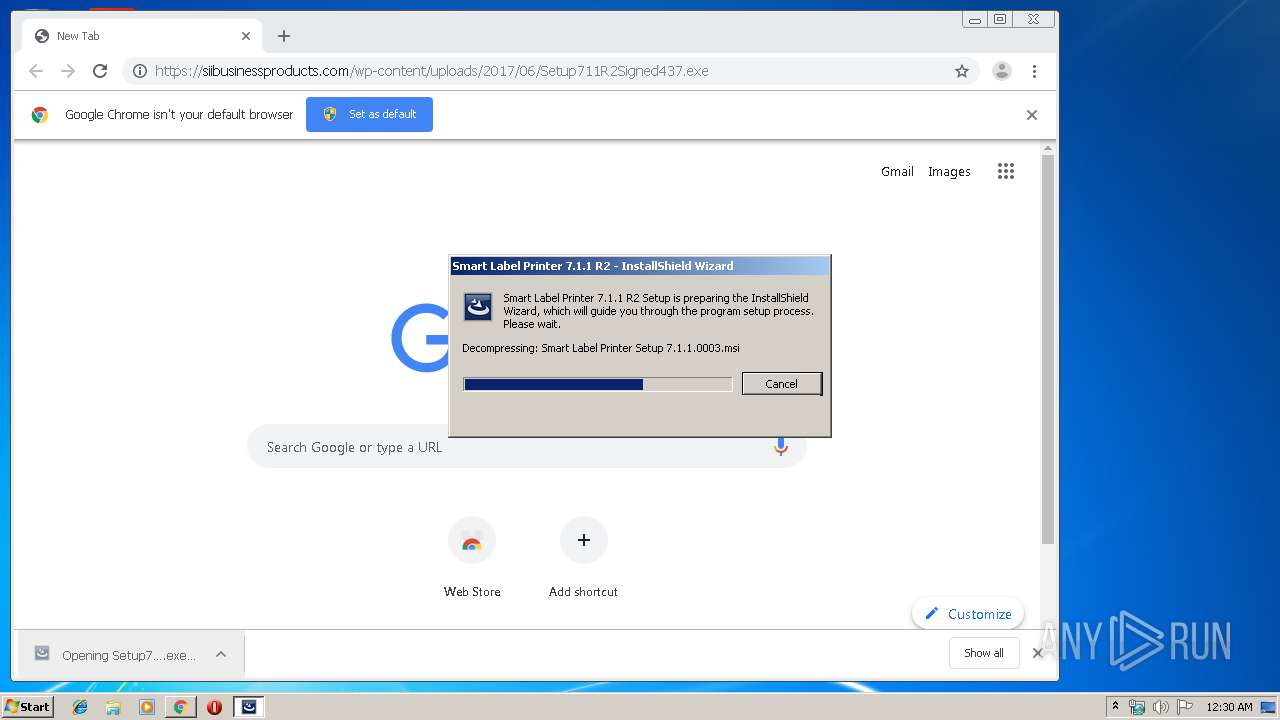The height and width of the screenshot is (720, 1280).
Task: Open the Opera icon in taskbar
Action: point(214,707)
